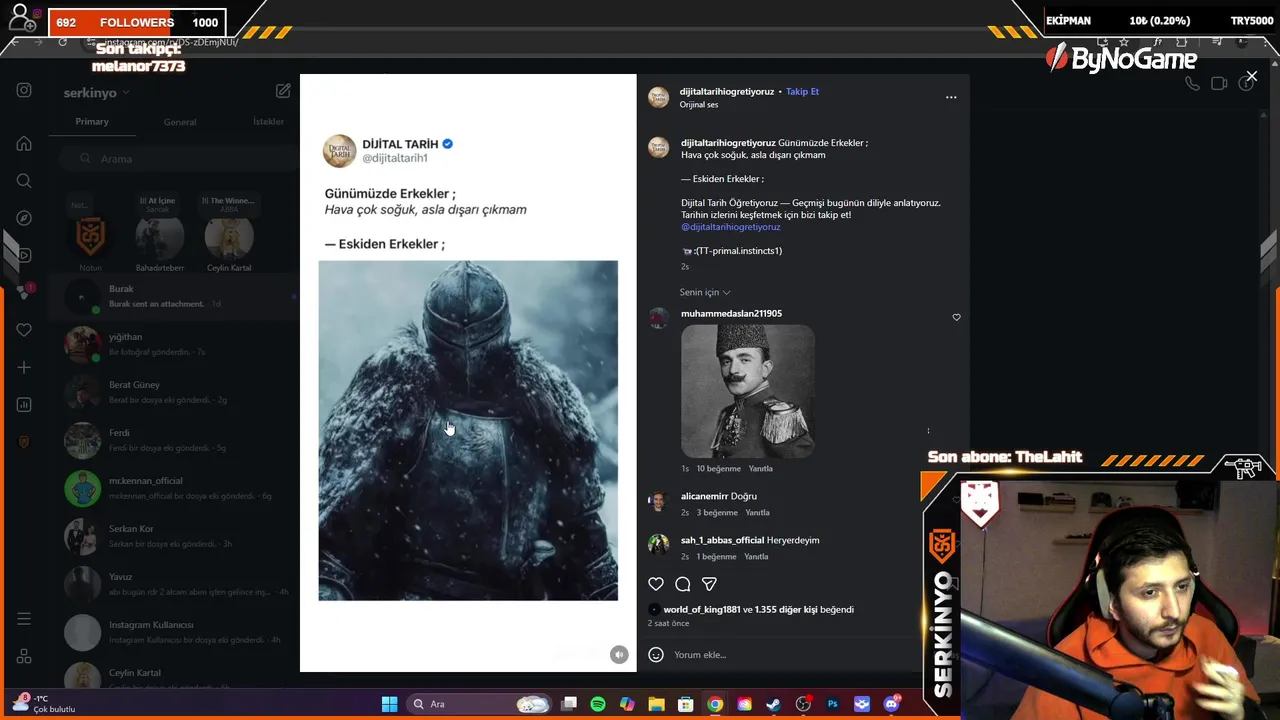Open Bahadırteberr's note bubble avatar
1280x720 pixels.
tap(160, 237)
